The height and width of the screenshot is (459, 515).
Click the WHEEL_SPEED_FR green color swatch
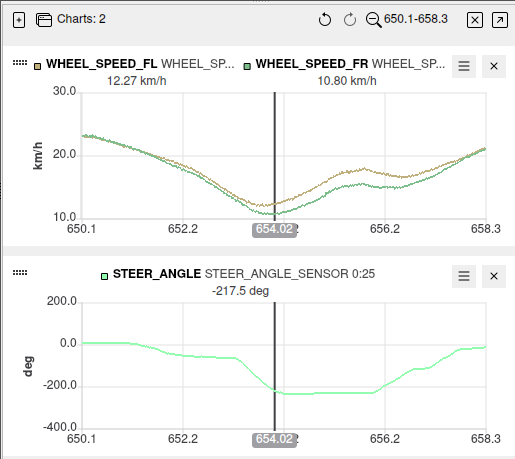247,66
